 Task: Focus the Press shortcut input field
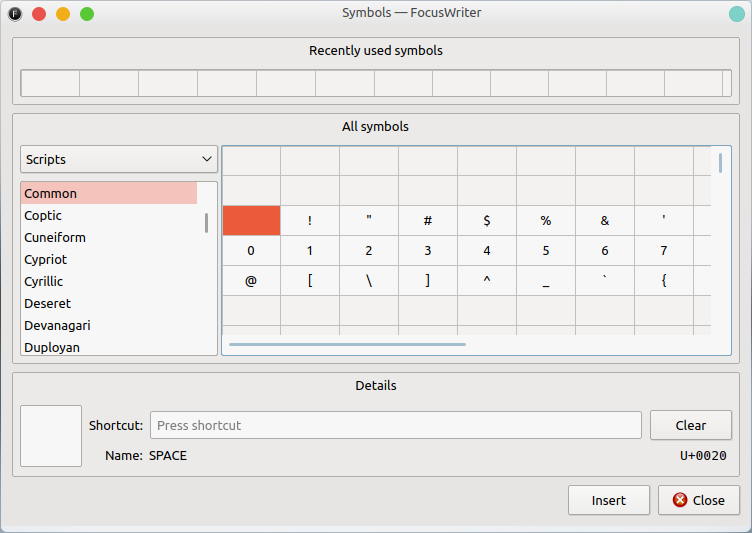(x=395, y=425)
